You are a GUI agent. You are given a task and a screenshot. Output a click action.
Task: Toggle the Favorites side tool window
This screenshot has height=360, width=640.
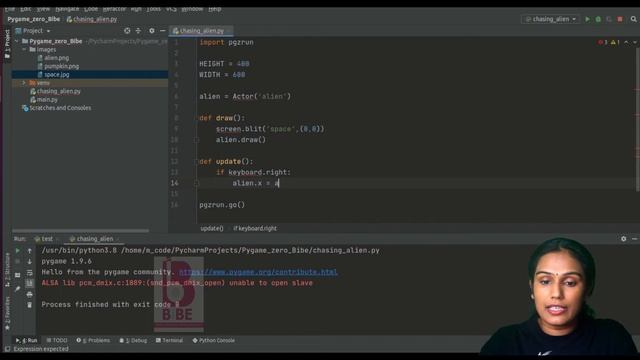pyautogui.click(x=7, y=313)
